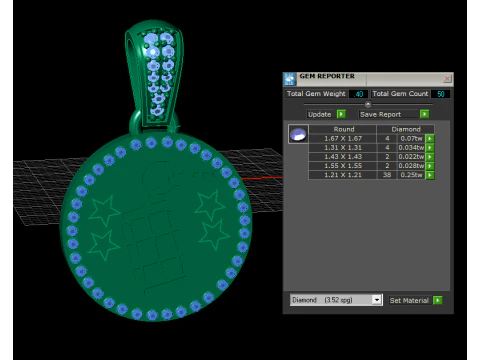Click the count 38 cell
This screenshot has width=480, height=360.
pos(387,175)
